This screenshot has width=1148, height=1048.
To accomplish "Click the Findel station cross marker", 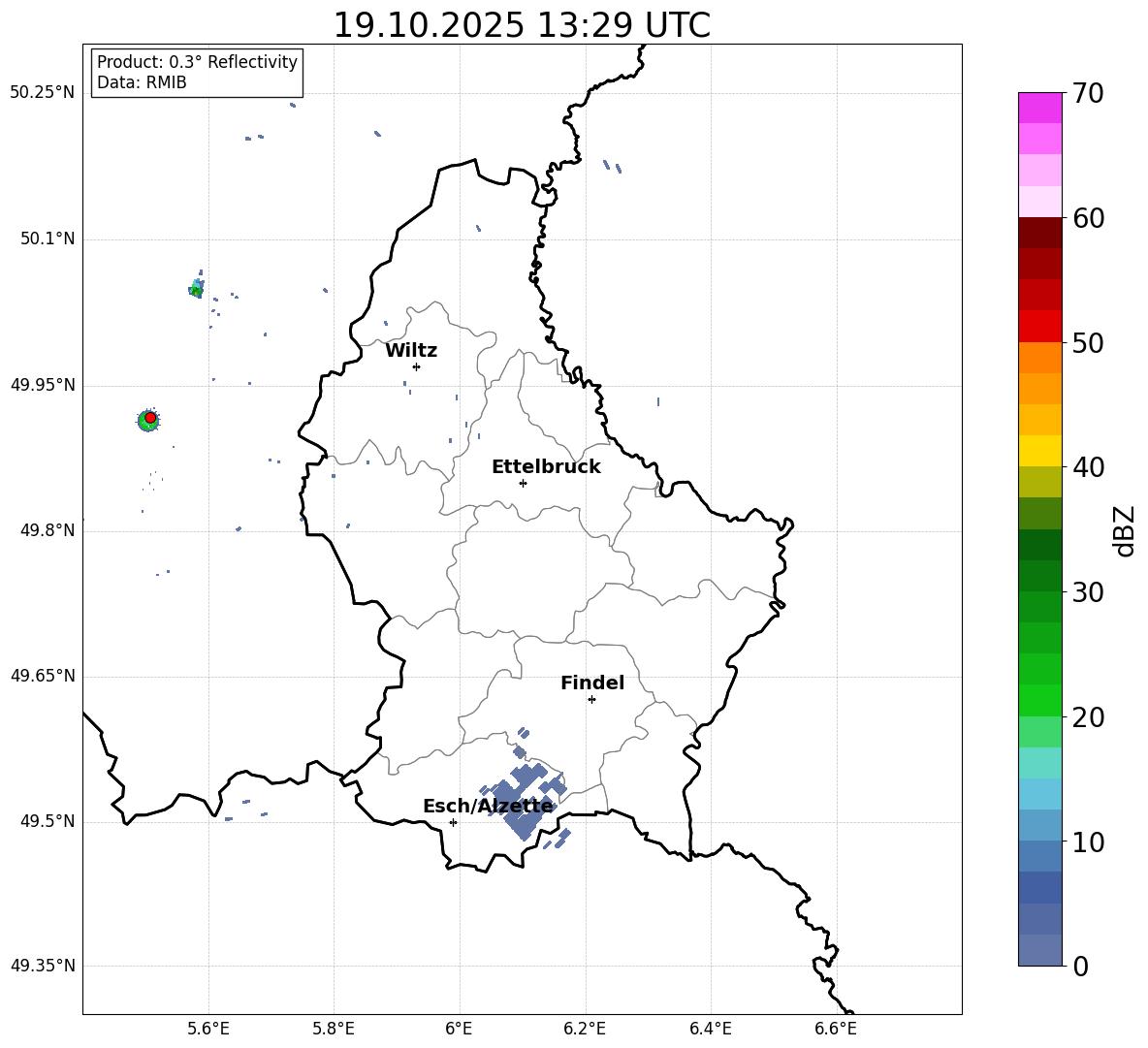I will click(x=591, y=700).
